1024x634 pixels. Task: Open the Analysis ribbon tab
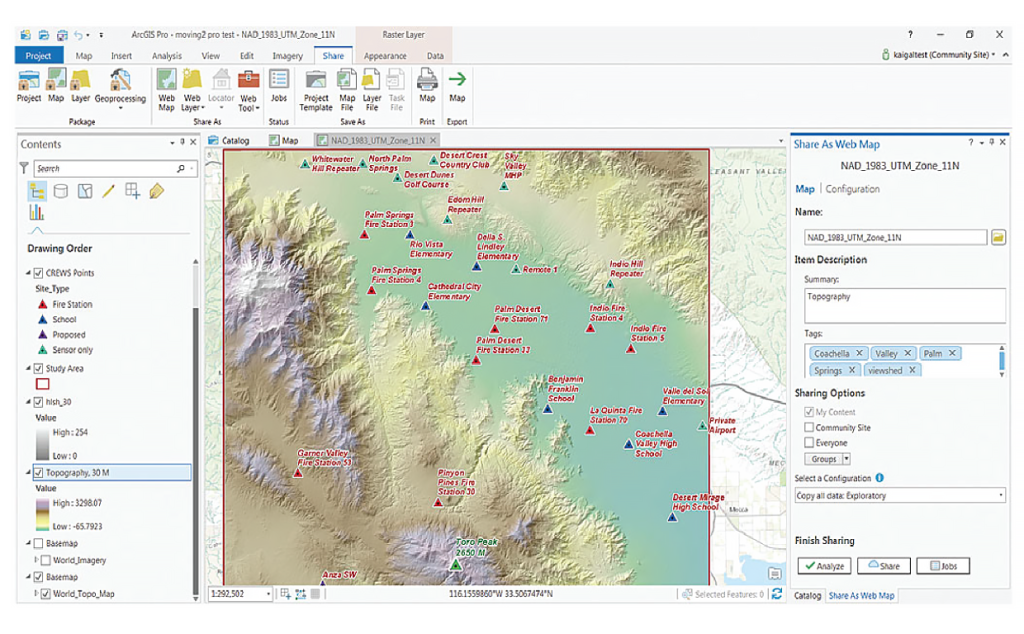pyautogui.click(x=167, y=56)
